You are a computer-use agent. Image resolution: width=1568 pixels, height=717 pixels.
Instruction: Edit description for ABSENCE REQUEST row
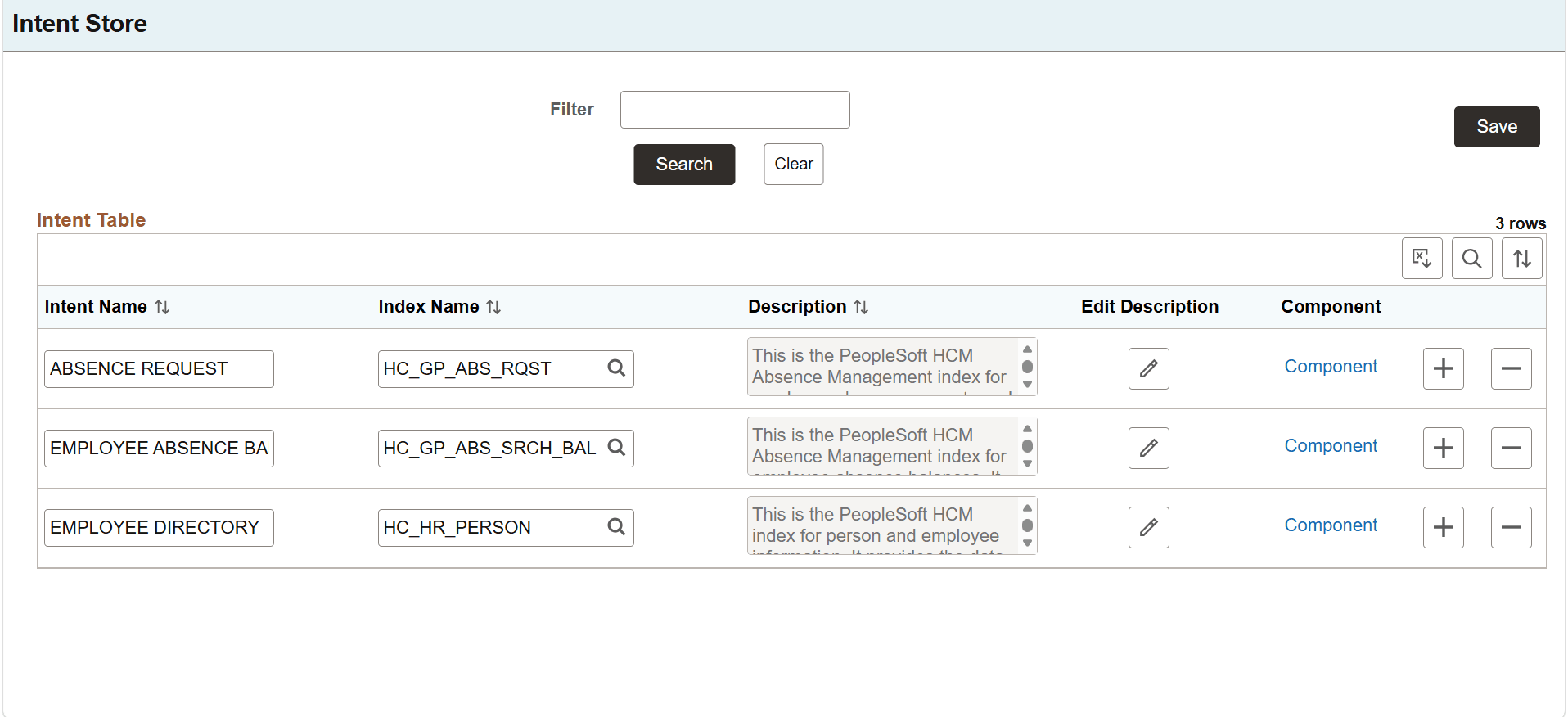[x=1148, y=368]
